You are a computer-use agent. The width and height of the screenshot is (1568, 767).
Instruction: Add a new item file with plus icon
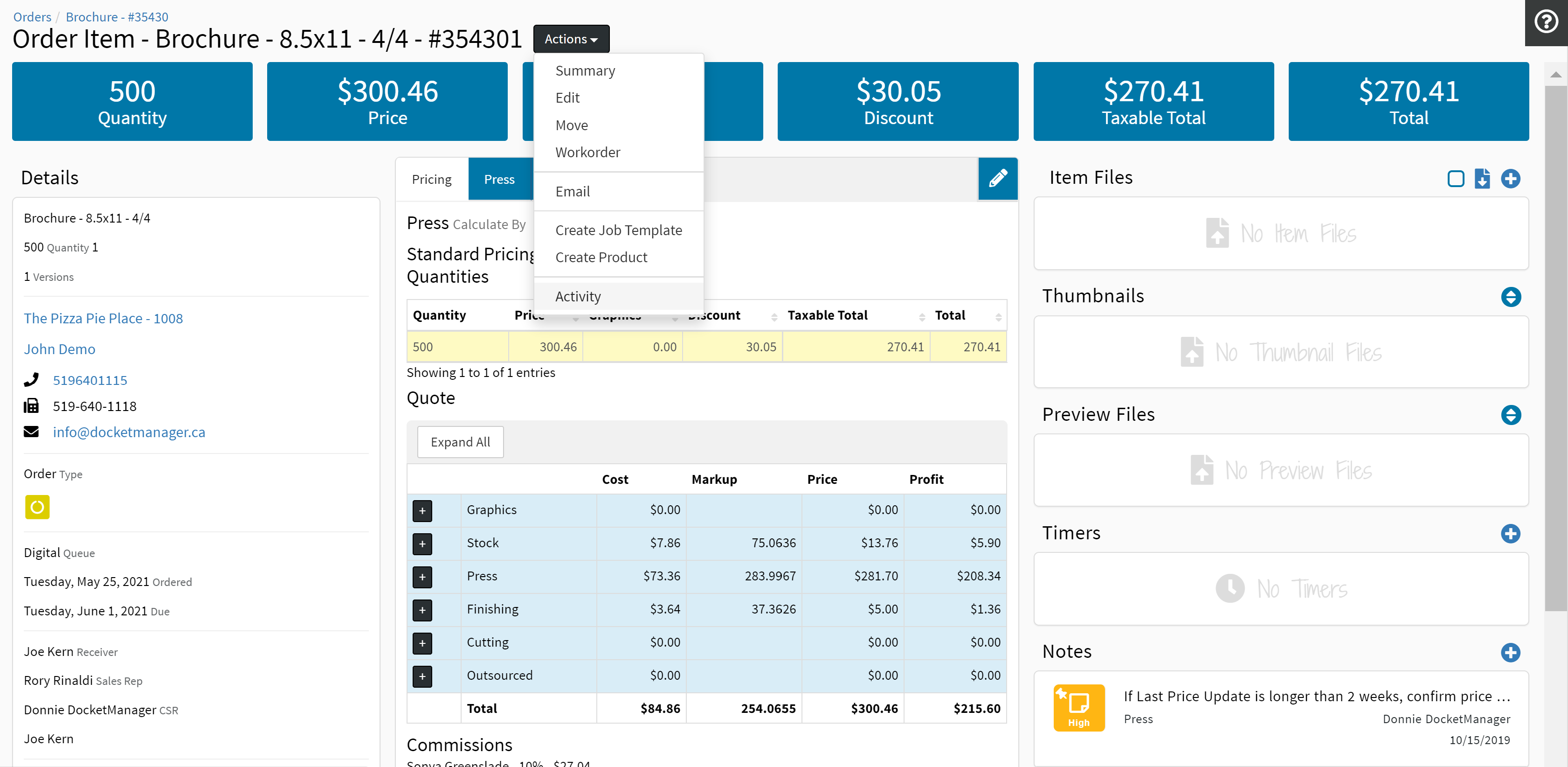point(1510,179)
